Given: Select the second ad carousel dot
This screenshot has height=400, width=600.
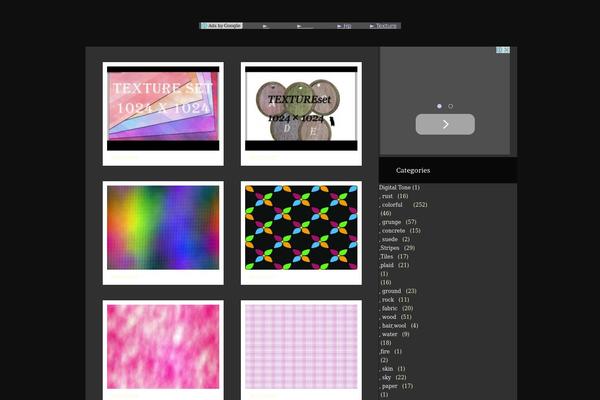Looking at the screenshot, I should (450, 106).
